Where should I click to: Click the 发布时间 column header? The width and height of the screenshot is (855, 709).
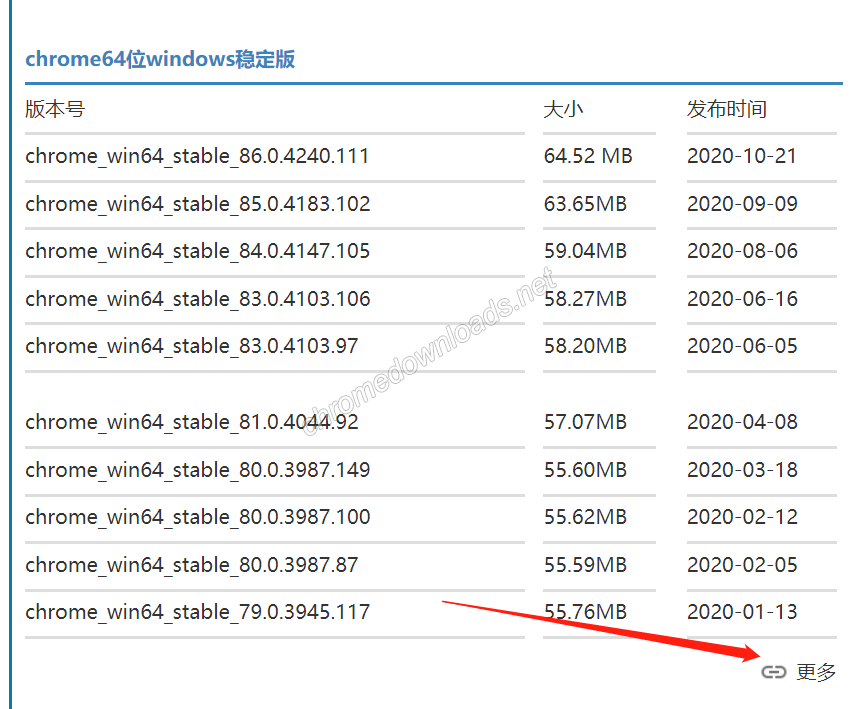(727, 109)
